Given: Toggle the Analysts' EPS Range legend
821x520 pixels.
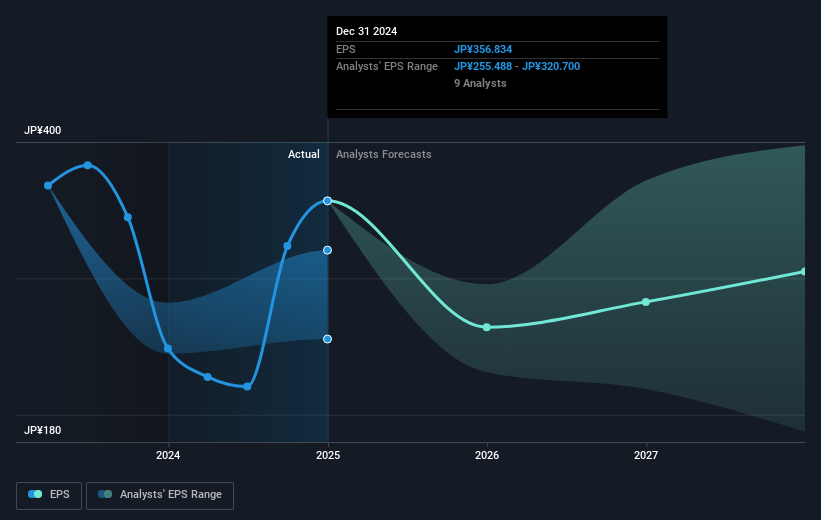Looking at the screenshot, I should 160,495.
